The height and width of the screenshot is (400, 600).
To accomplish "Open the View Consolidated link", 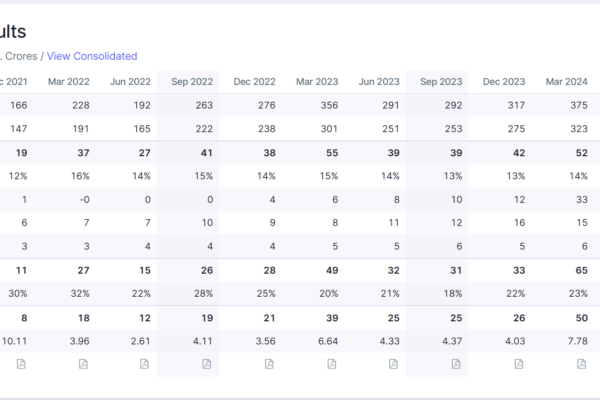I will click(92, 56).
